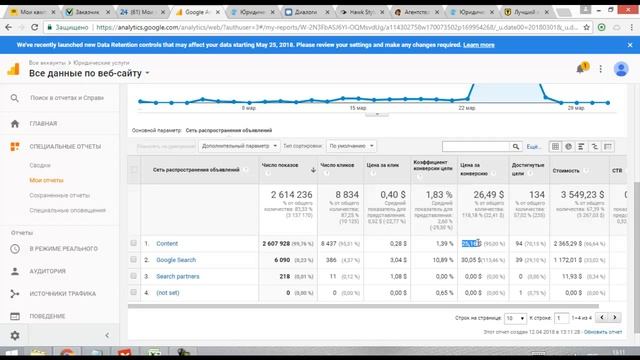Image resolution: width=640 pixels, height=360 pixels.
Task: Open Windows Start button on taskbar
Action: click(11, 353)
